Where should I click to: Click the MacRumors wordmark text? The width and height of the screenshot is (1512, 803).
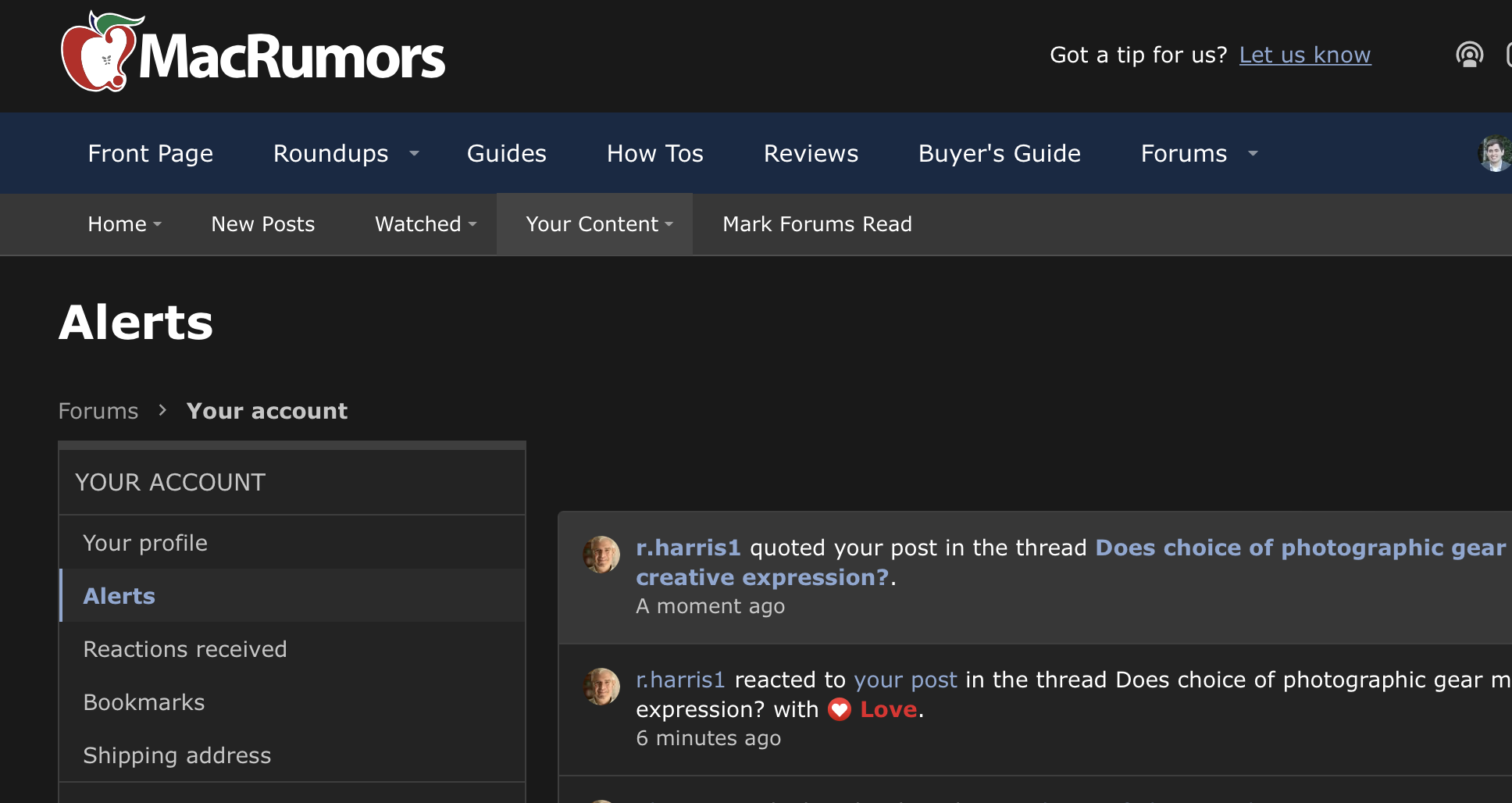[292, 56]
